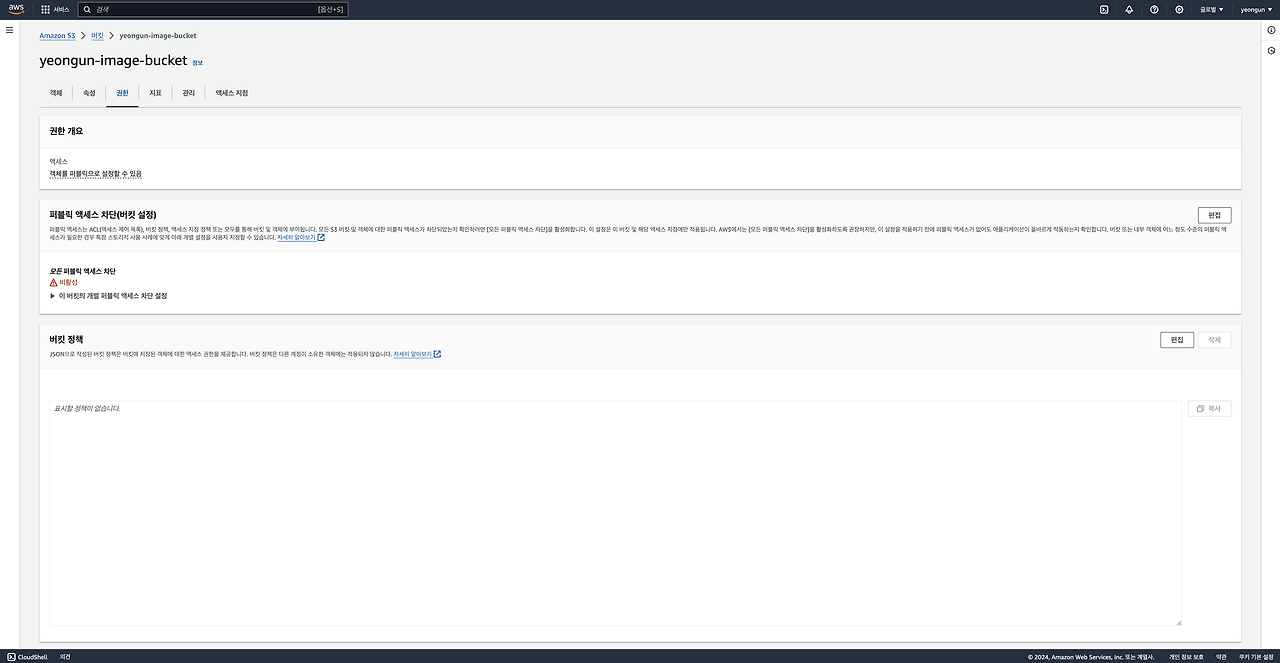Image resolution: width=1280 pixels, height=663 pixels.
Task: Open the notifications bell icon
Action: point(1129,9)
